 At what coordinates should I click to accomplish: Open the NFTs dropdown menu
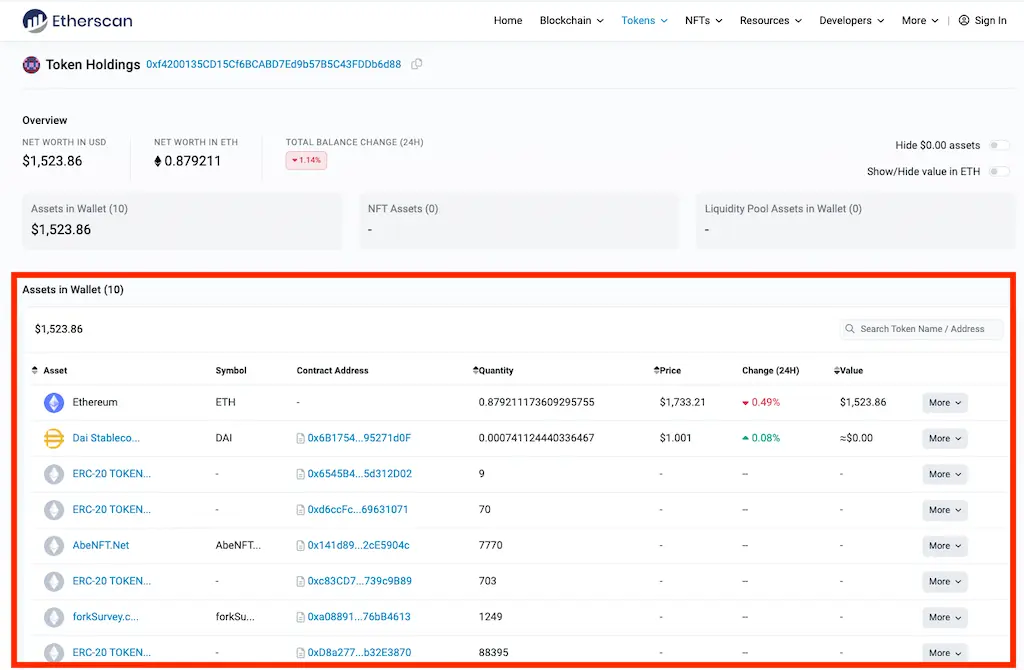704,20
